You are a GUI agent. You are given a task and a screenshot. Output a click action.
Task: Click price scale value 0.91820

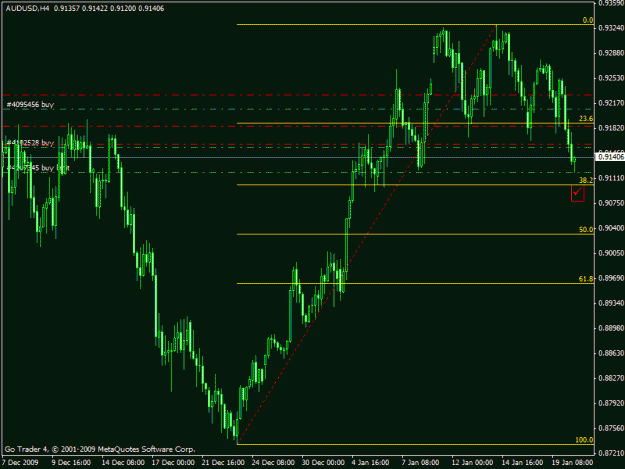(611, 128)
